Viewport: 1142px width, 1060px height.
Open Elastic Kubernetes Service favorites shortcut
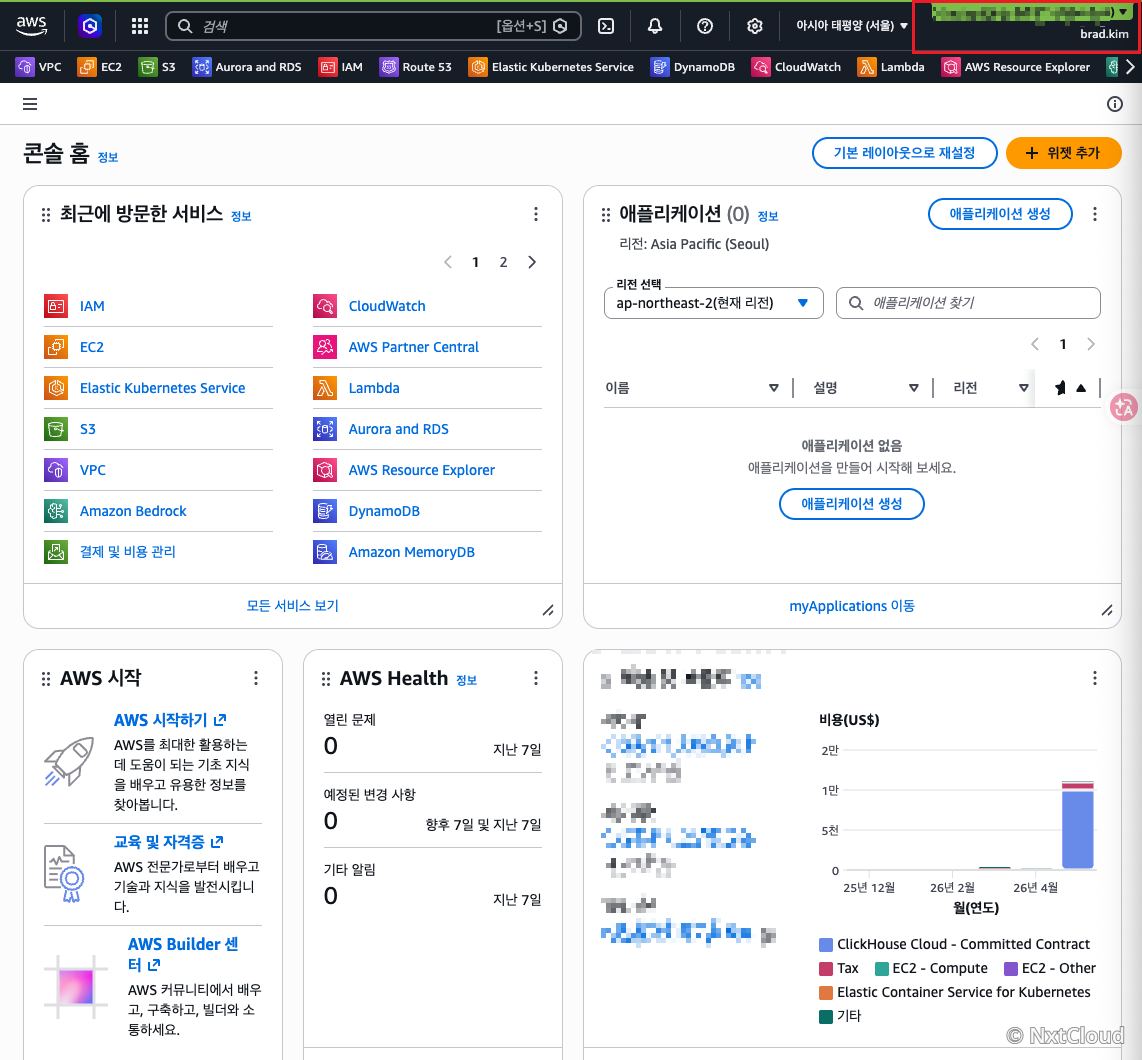click(551, 67)
